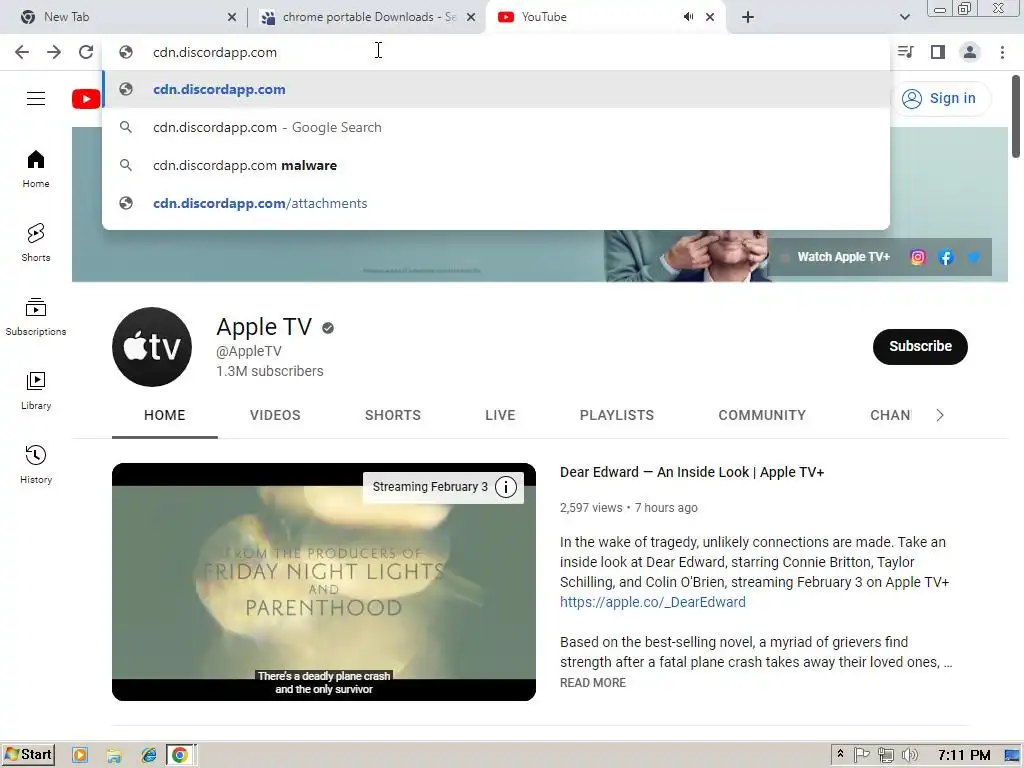Open Chrome three-dot menu
The height and width of the screenshot is (768, 1024).
tap(1002, 52)
